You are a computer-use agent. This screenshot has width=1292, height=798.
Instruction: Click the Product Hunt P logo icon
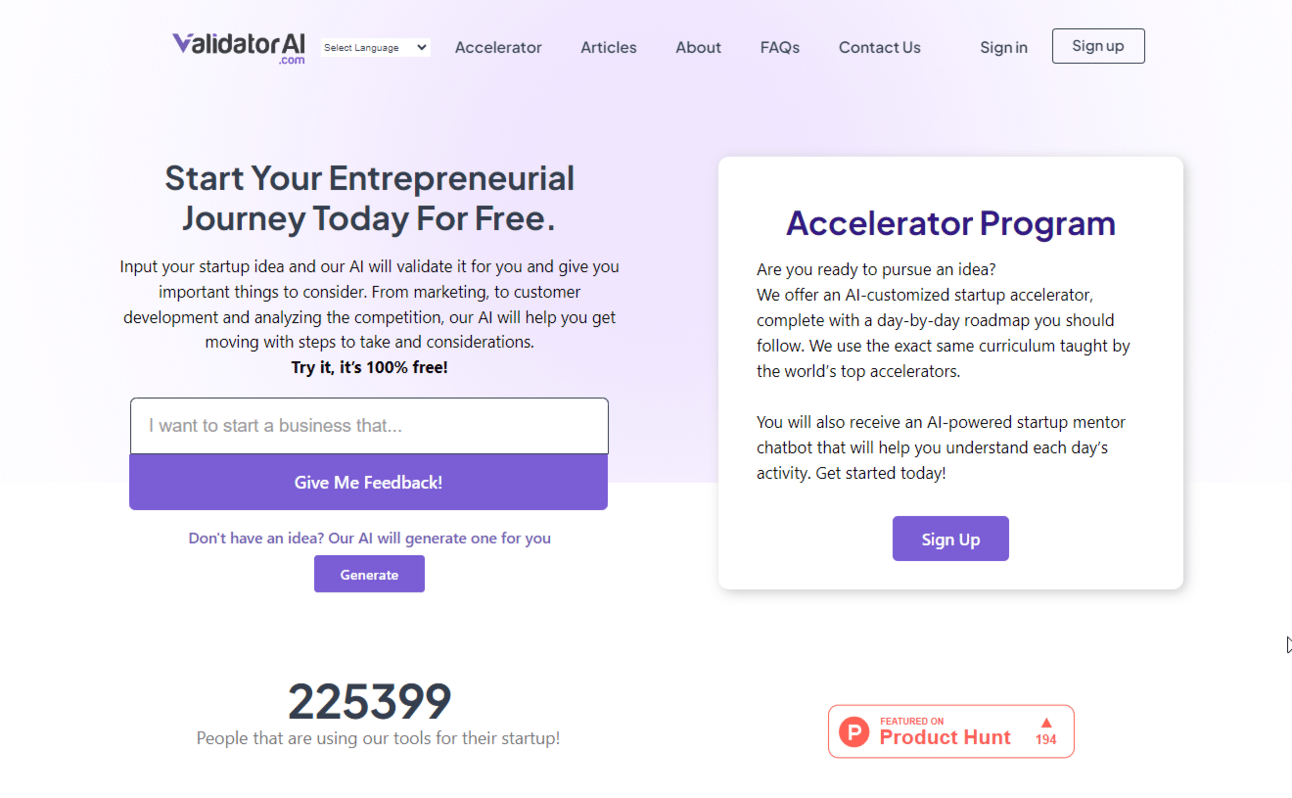tap(854, 732)
